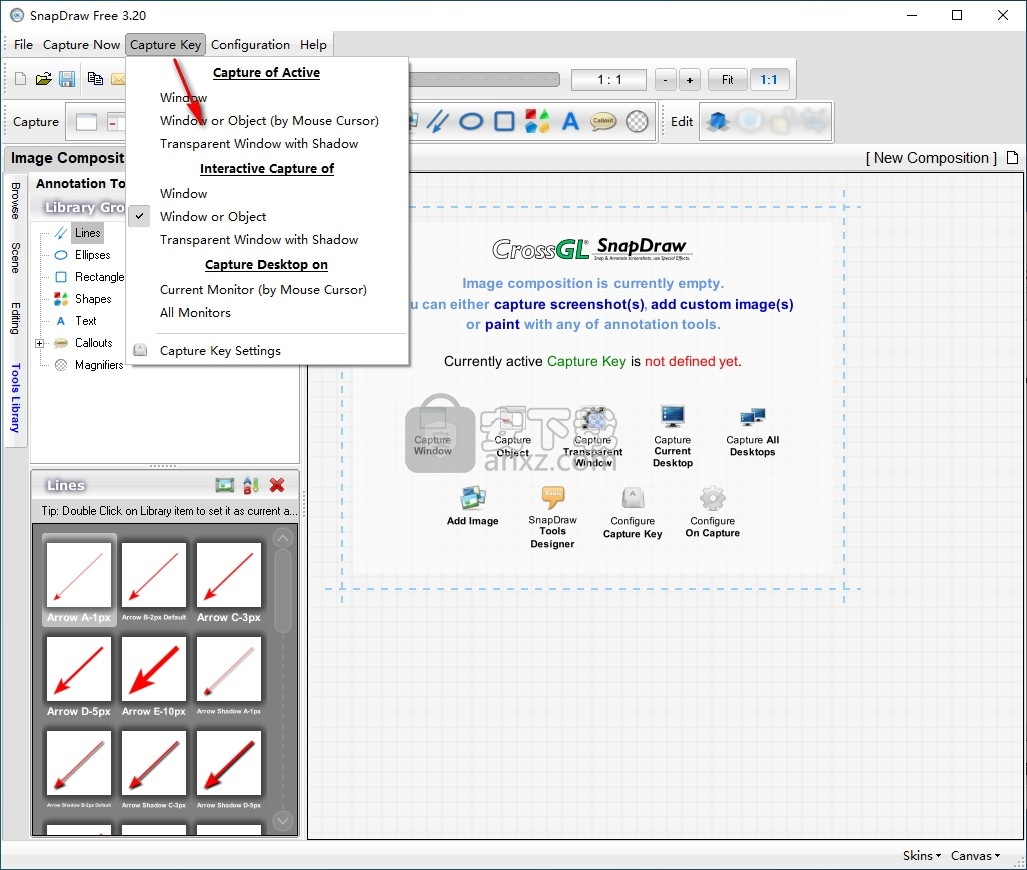Select Shapes in library tree
The image size is (1027, 870).
[93, 299]
